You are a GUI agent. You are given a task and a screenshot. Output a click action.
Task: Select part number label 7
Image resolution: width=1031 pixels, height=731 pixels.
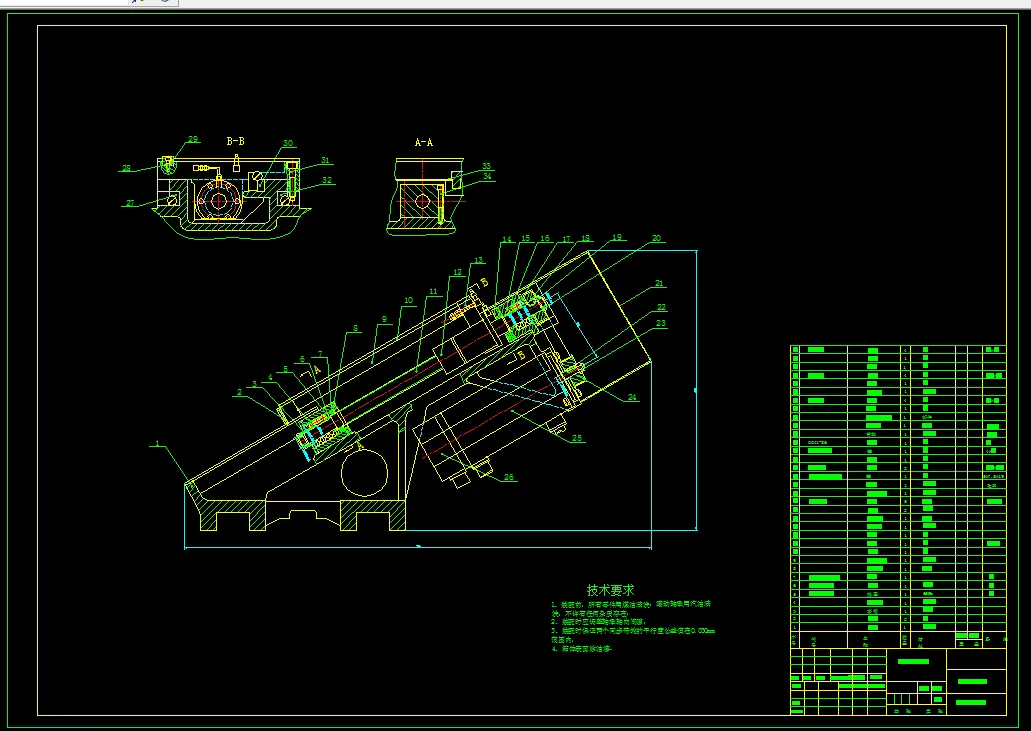click(320, 354)
